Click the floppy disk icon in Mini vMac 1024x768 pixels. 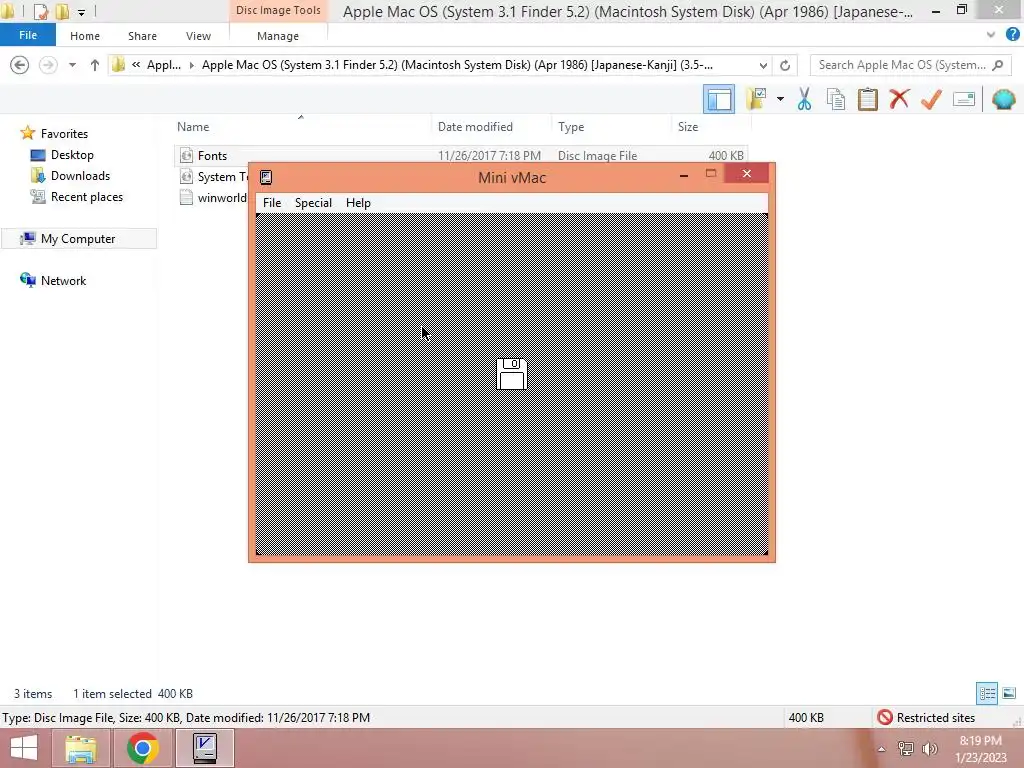512,374
